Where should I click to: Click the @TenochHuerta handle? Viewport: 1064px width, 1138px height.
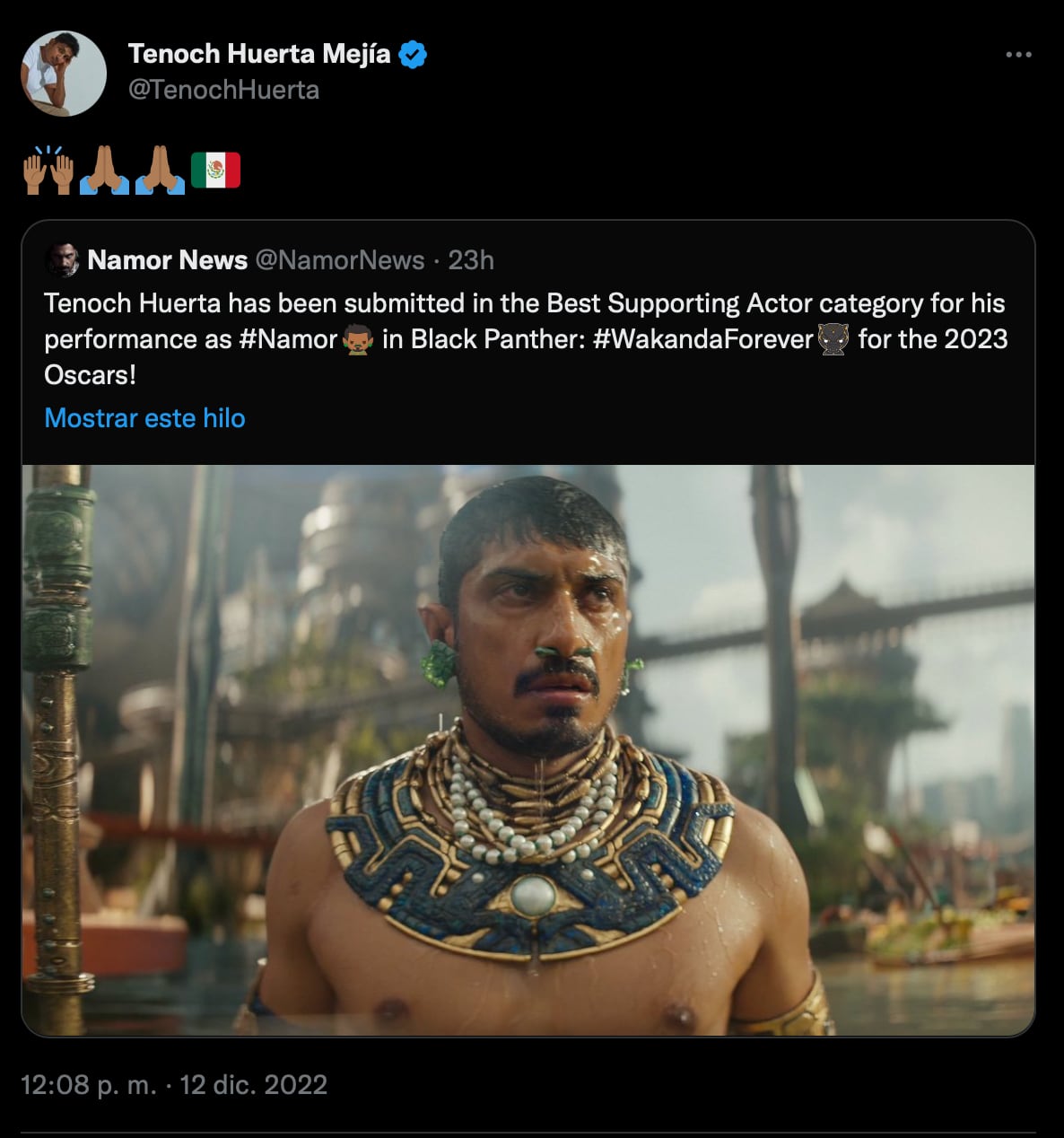click(223, 90)
